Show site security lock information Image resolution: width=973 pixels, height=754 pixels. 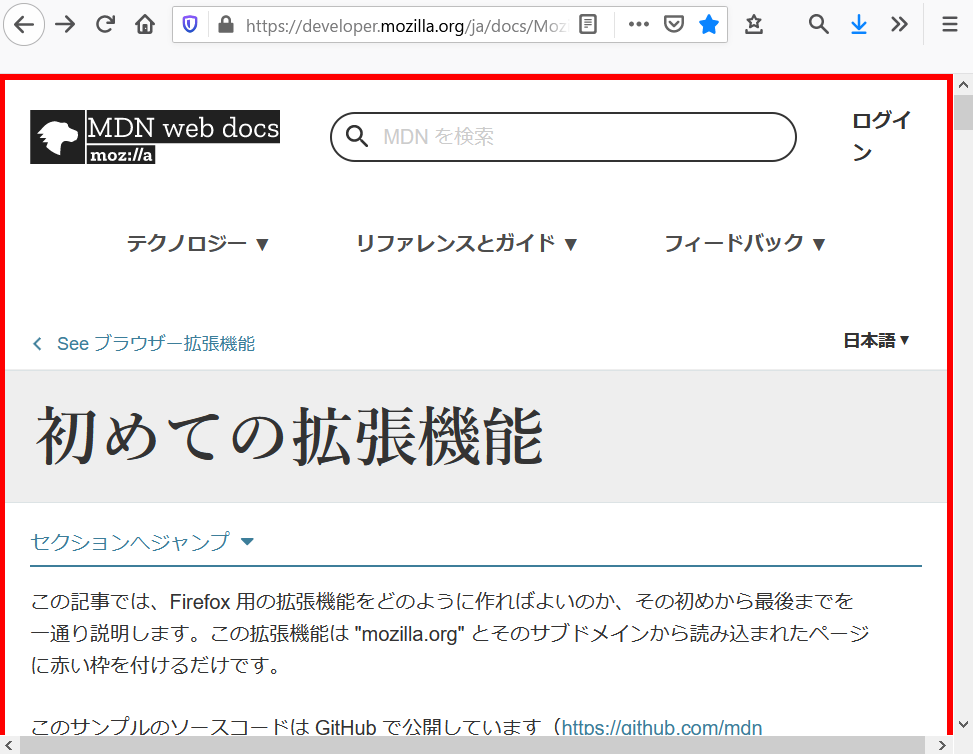click(x=226, y=25)
